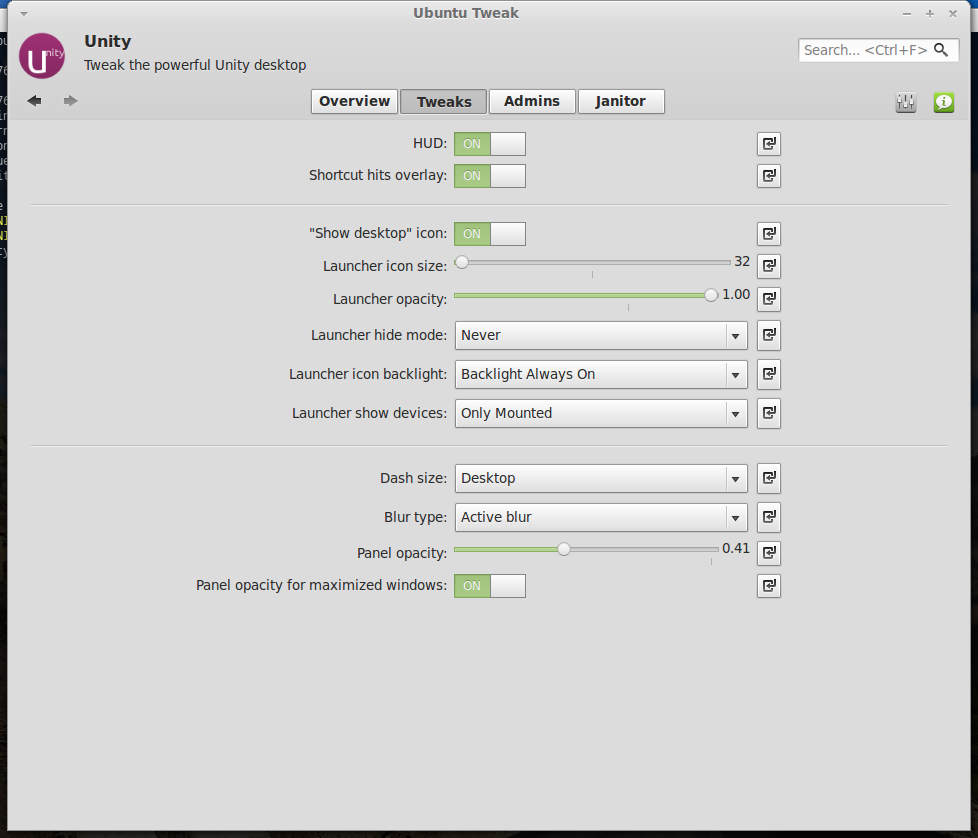Reset the "Show desktop" icon setting
The height and width of the screenshot is (838, 978).
(768, 234)
